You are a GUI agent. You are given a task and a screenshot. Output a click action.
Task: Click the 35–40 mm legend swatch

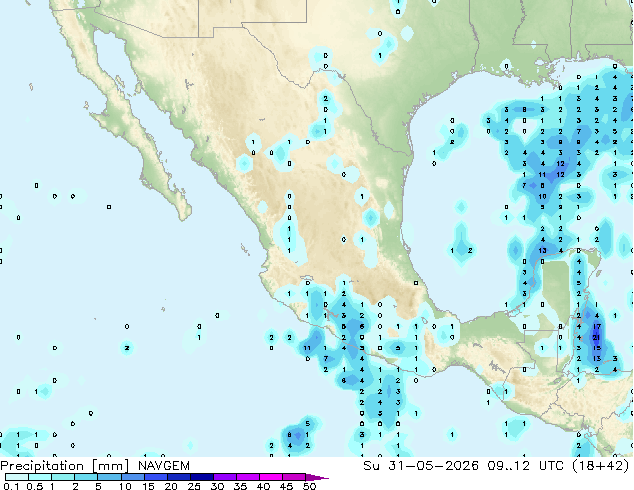click(247, 477)
